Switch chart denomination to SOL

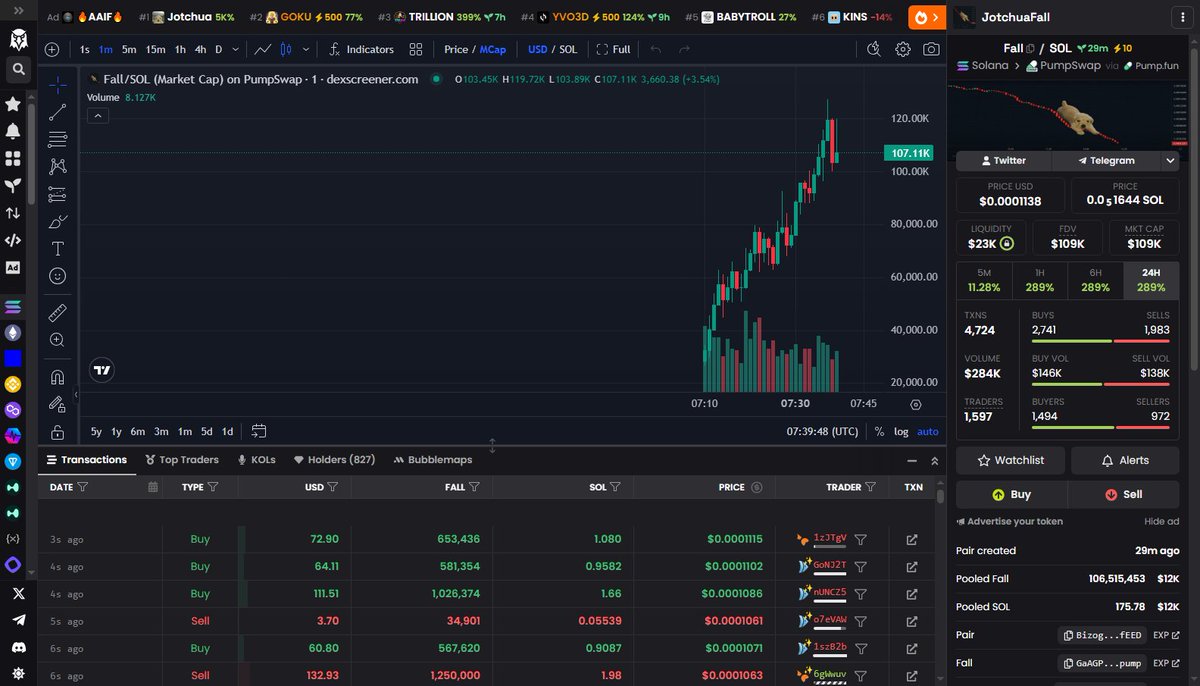coord(568,49)
